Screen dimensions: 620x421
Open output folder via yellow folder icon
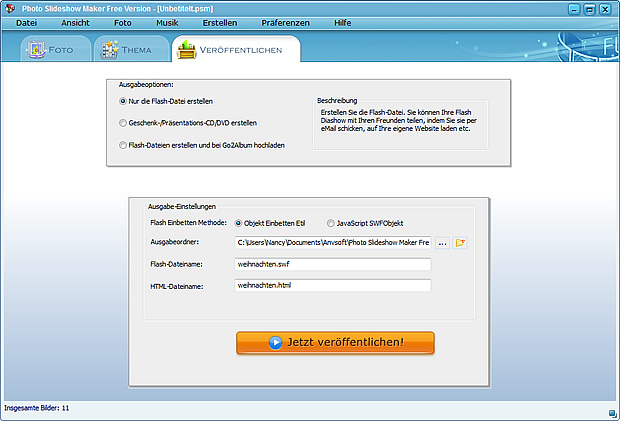pos(460,243)
